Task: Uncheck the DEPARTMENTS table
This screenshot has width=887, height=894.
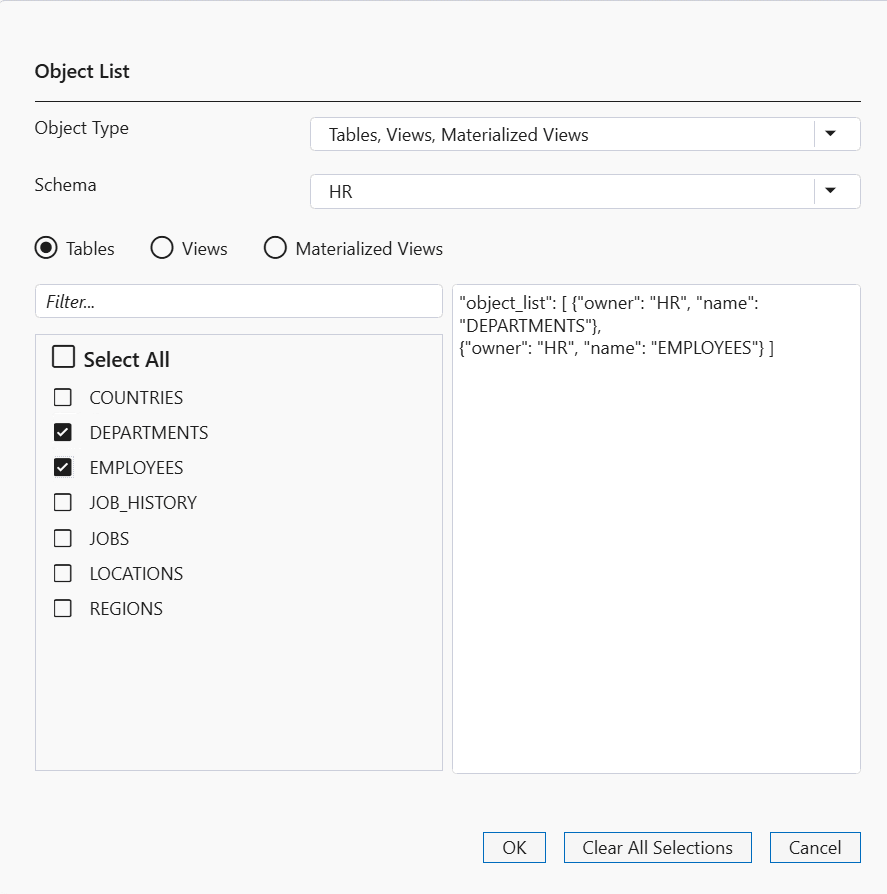Action: coord(63,432)
